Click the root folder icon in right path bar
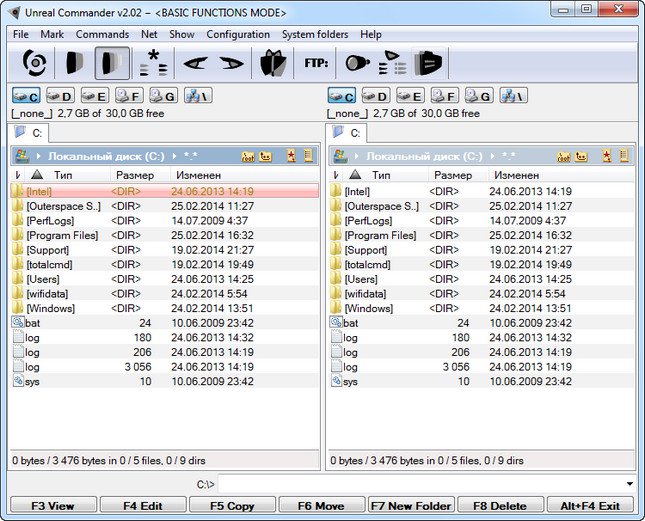The image size is (645, 521). (564, 156)
